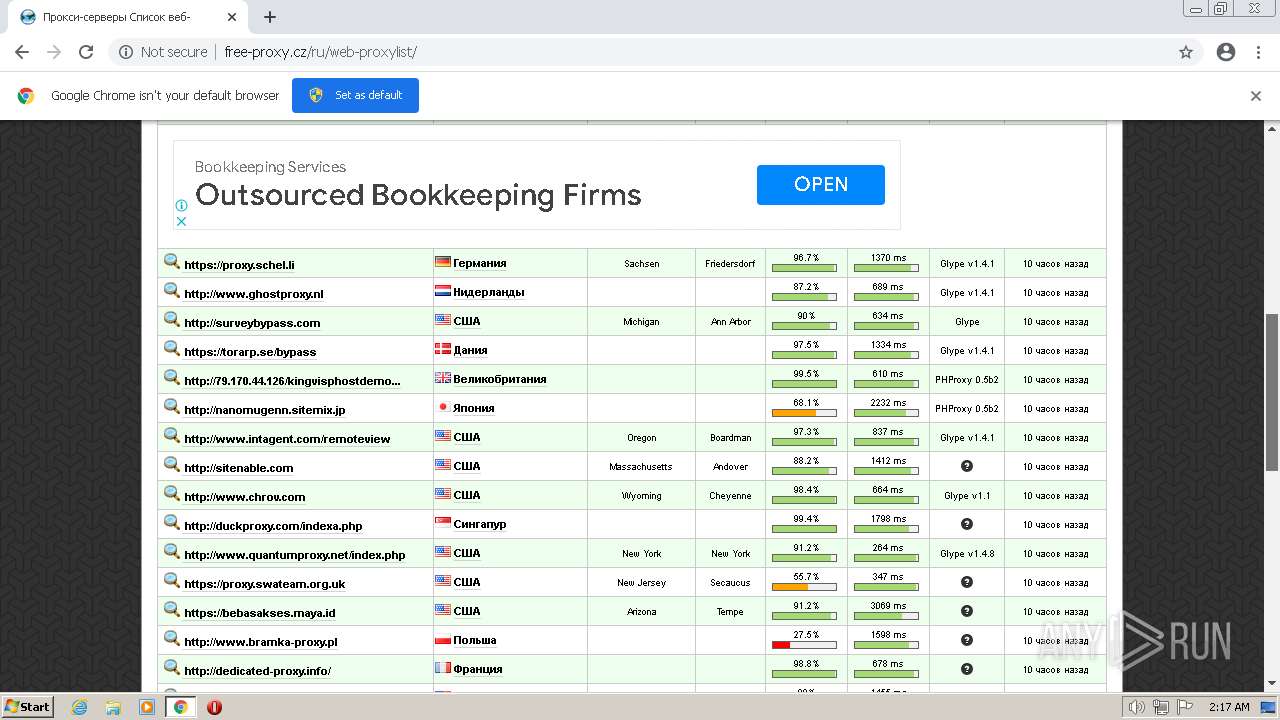Open the Chrome profile avatar icon
1280x720 pixels.
1226,52
